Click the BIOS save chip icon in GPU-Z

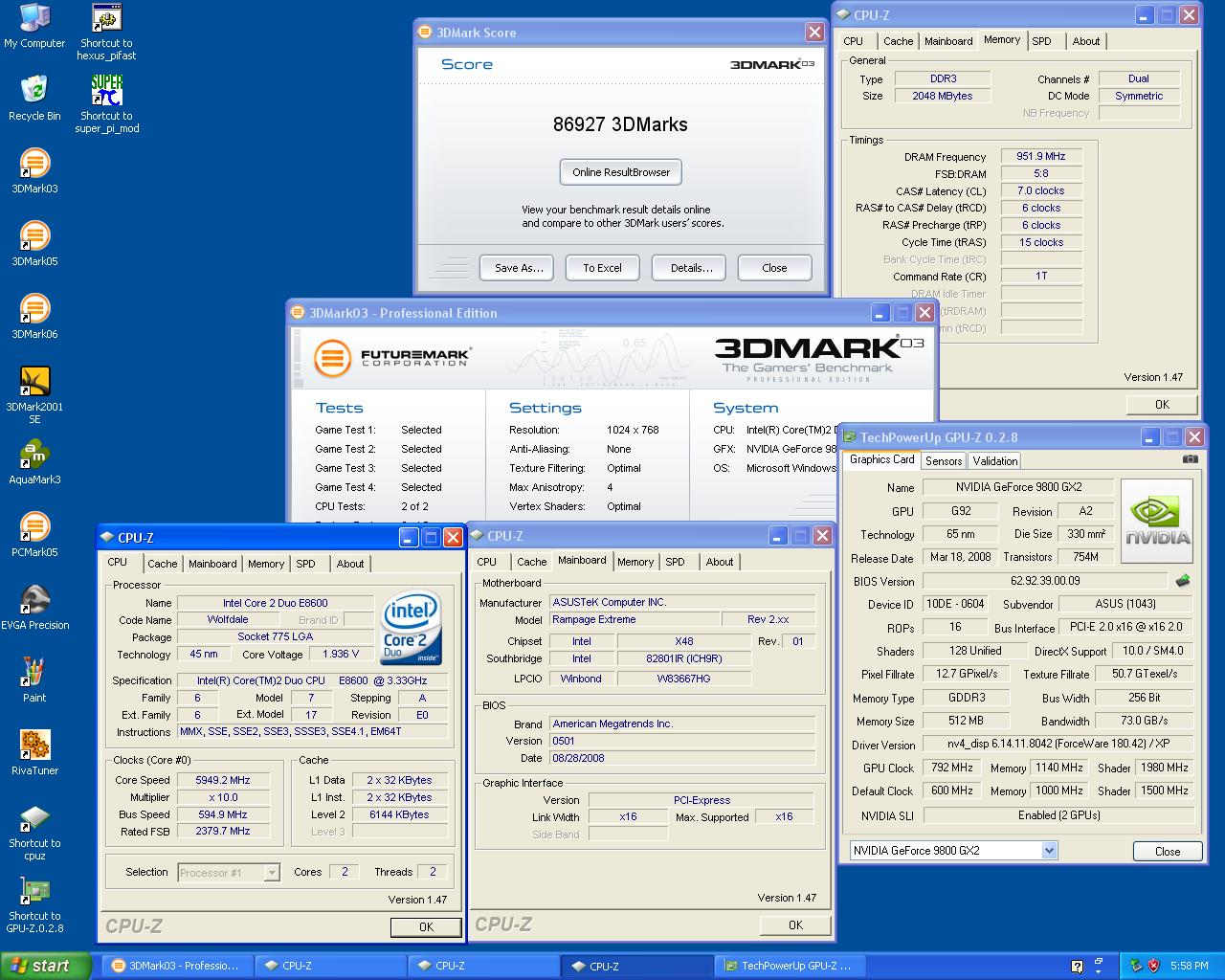(x=1183, y=580)
